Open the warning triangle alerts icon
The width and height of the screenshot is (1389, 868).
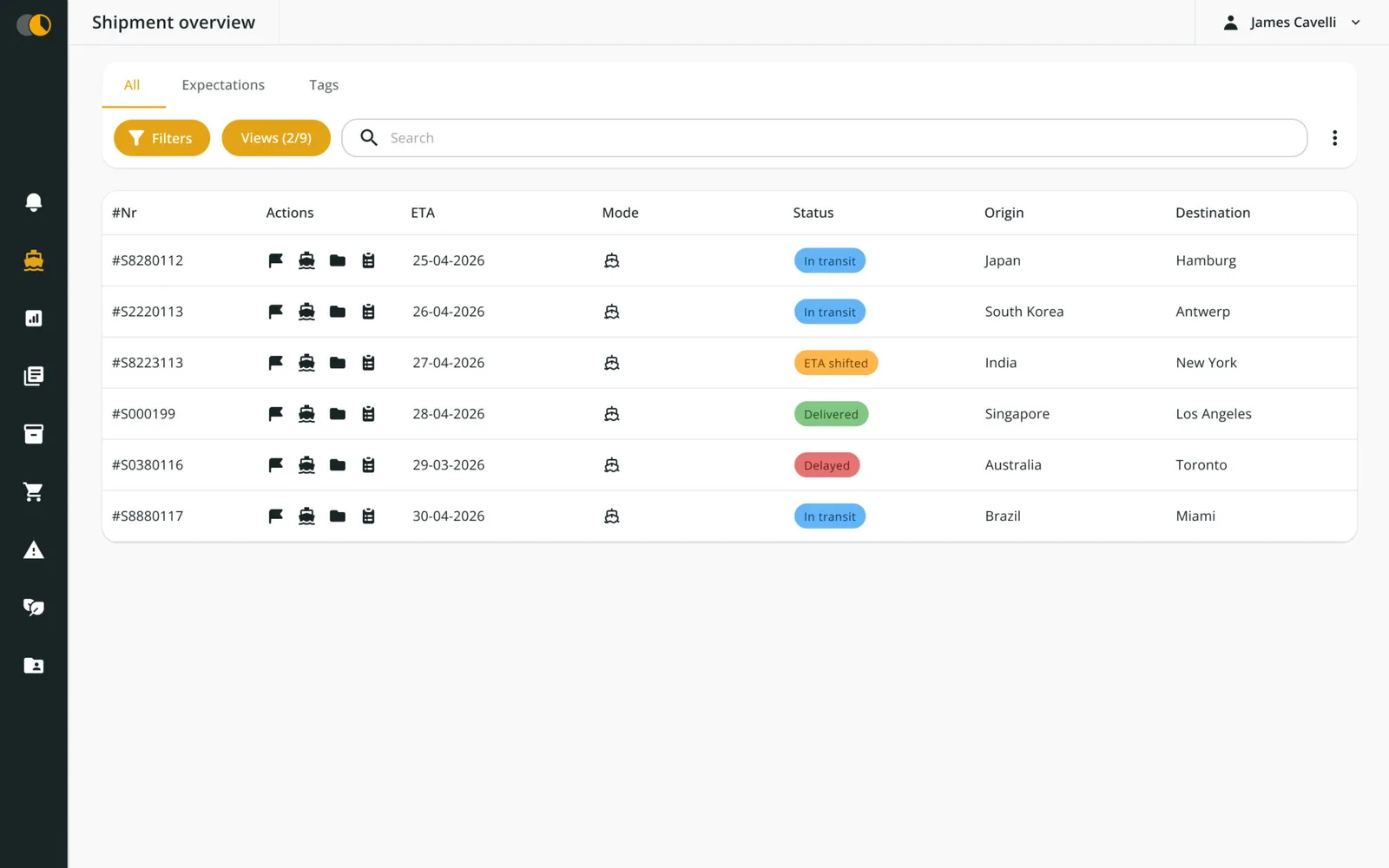[33, 550]
